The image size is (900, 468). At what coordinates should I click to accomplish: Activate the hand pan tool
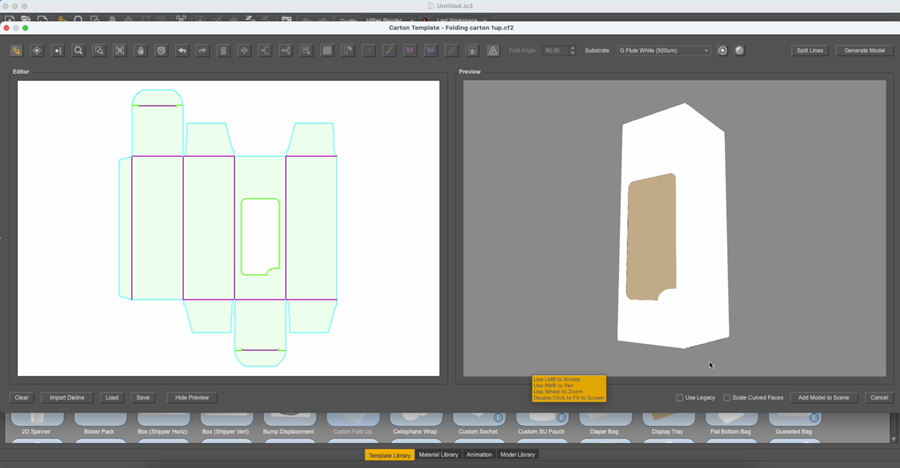click(x=141, y=51)
